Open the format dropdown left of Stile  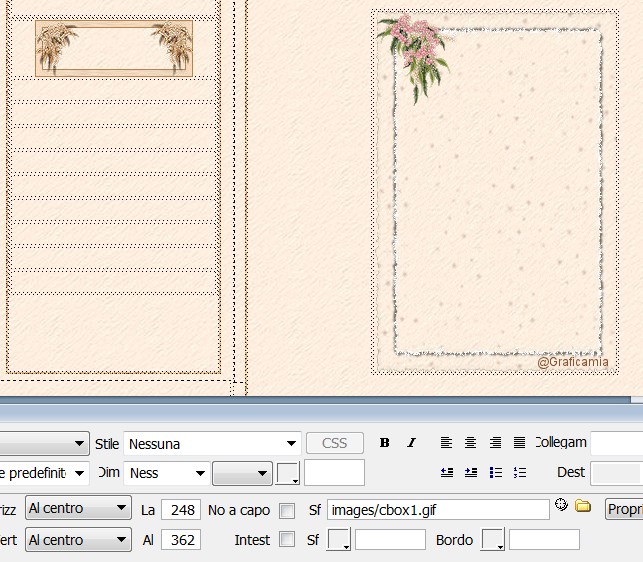click(x=44, y=443)
